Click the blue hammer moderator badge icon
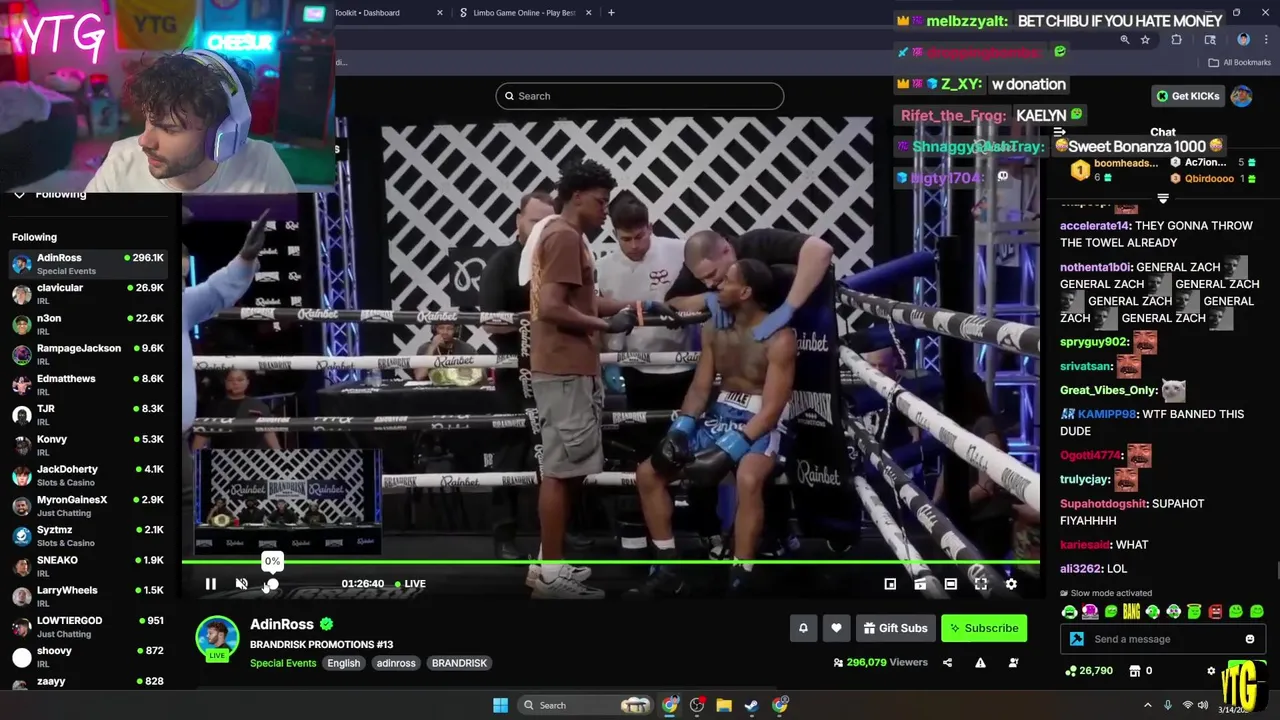The image size is (1280, 720). [x=1076, y=639]
